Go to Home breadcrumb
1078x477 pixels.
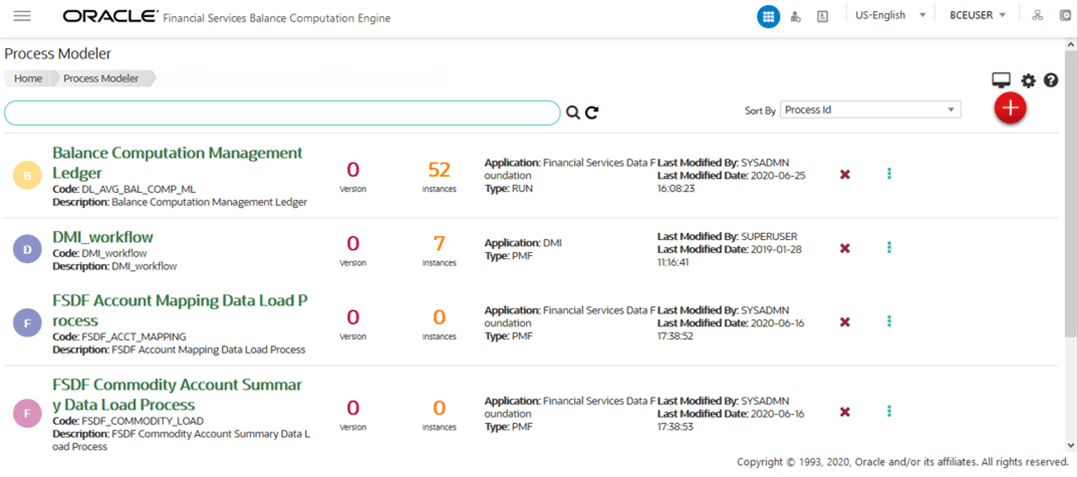point(28,78)
